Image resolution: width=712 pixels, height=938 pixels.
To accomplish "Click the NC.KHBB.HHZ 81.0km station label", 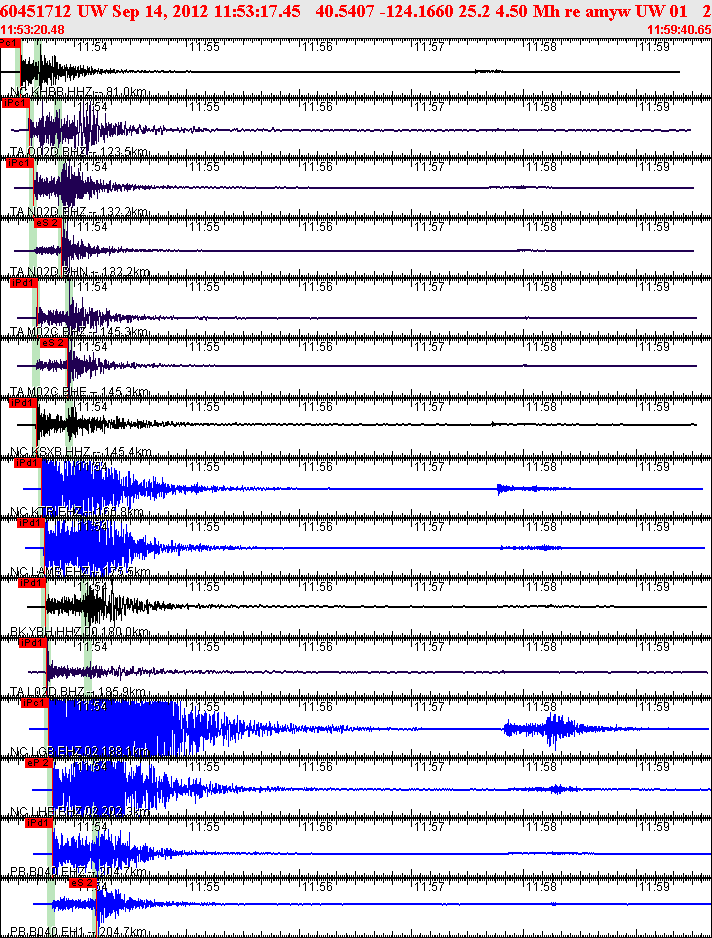I will pyautogui.click(x=78, y=92).
